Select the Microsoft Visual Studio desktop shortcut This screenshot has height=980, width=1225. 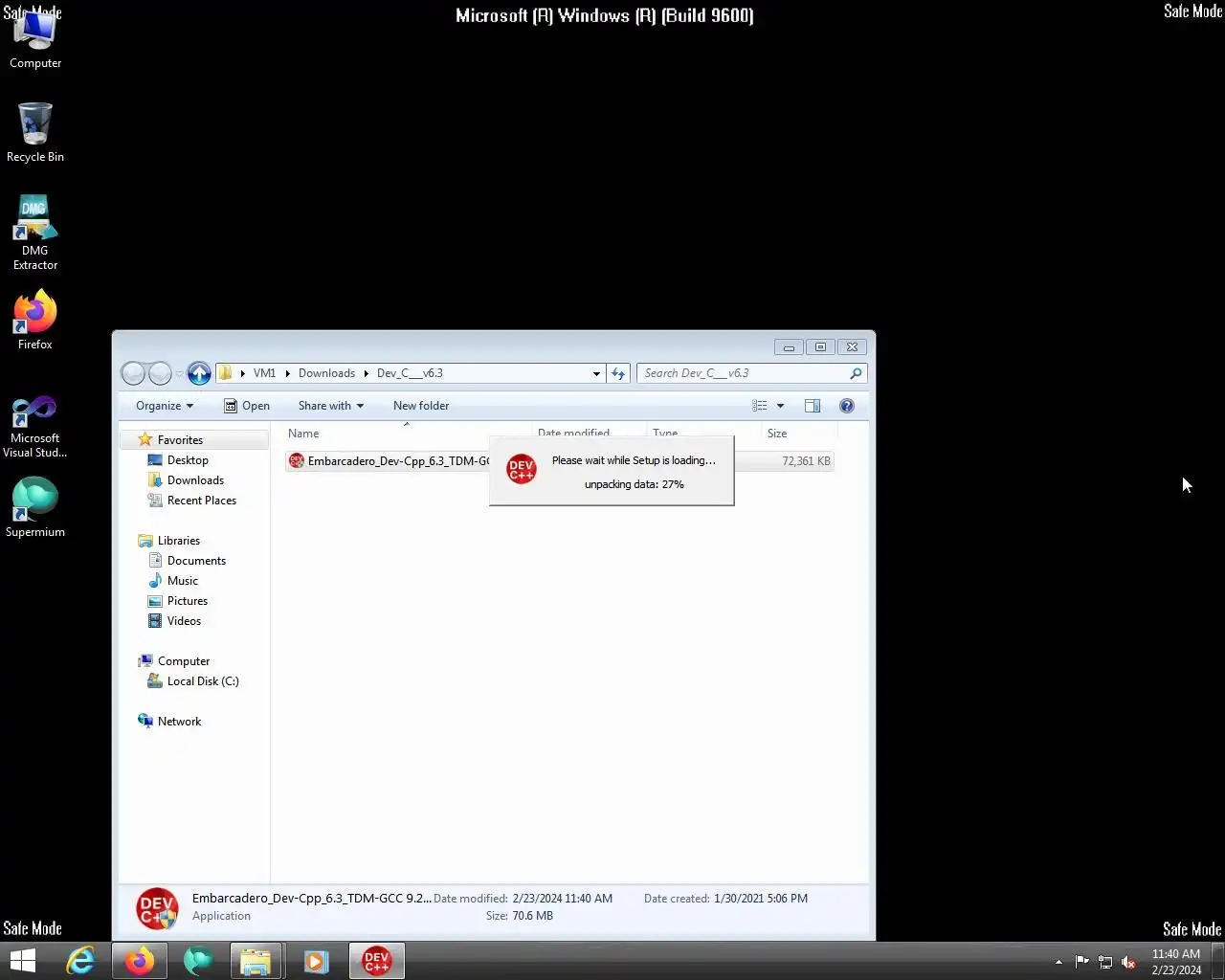35,427
